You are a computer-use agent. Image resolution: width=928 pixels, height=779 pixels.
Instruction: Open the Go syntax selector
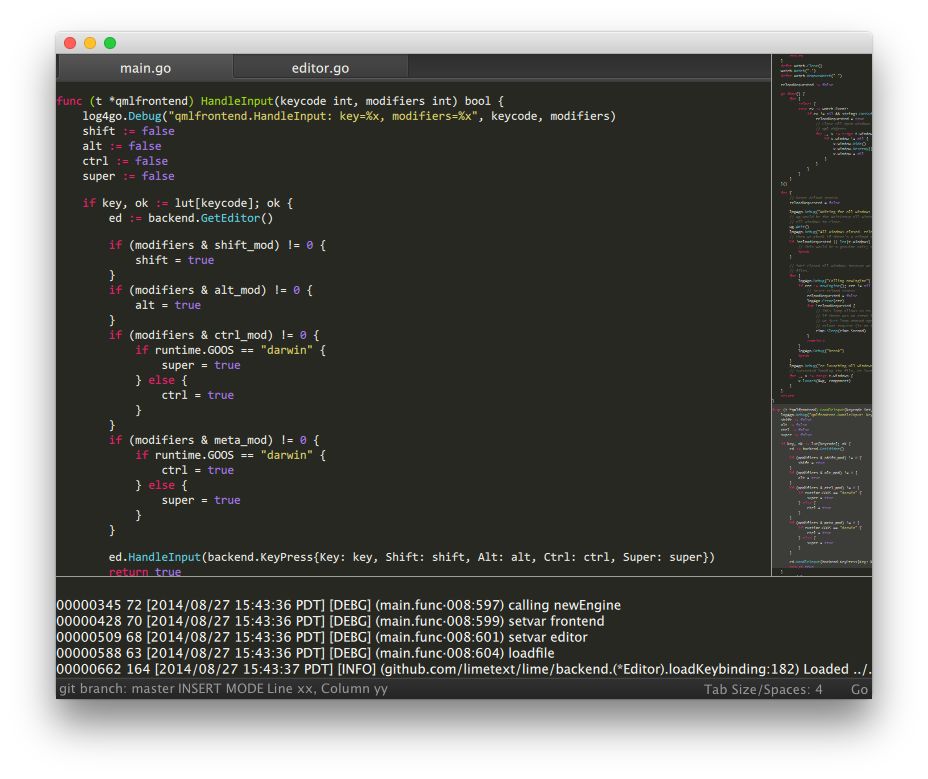click(859, 689)
